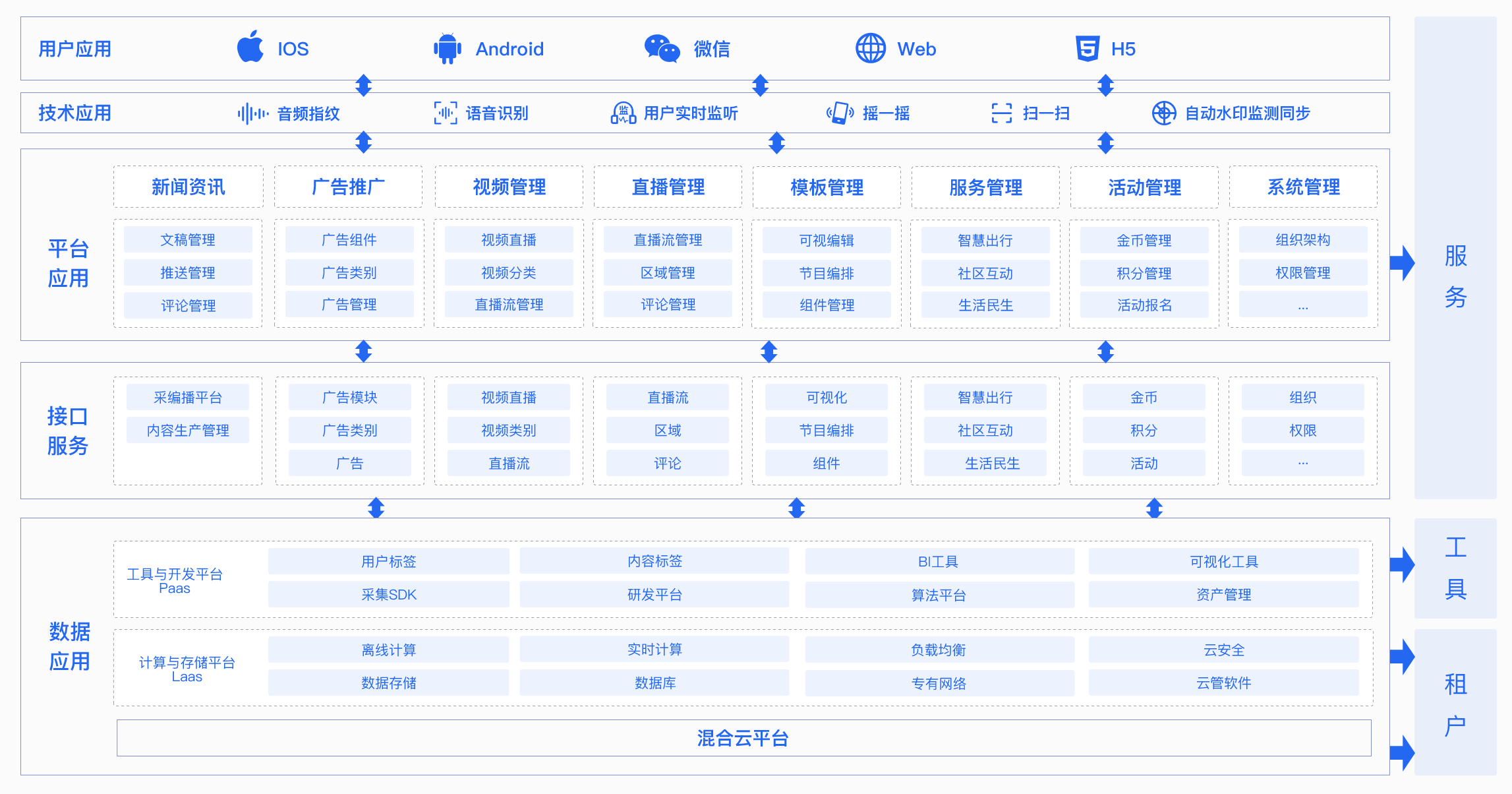This screenshot has width=1512, height=794.
Task: Click the 音频指纹 waveform icon
Action: pos(252,113)
